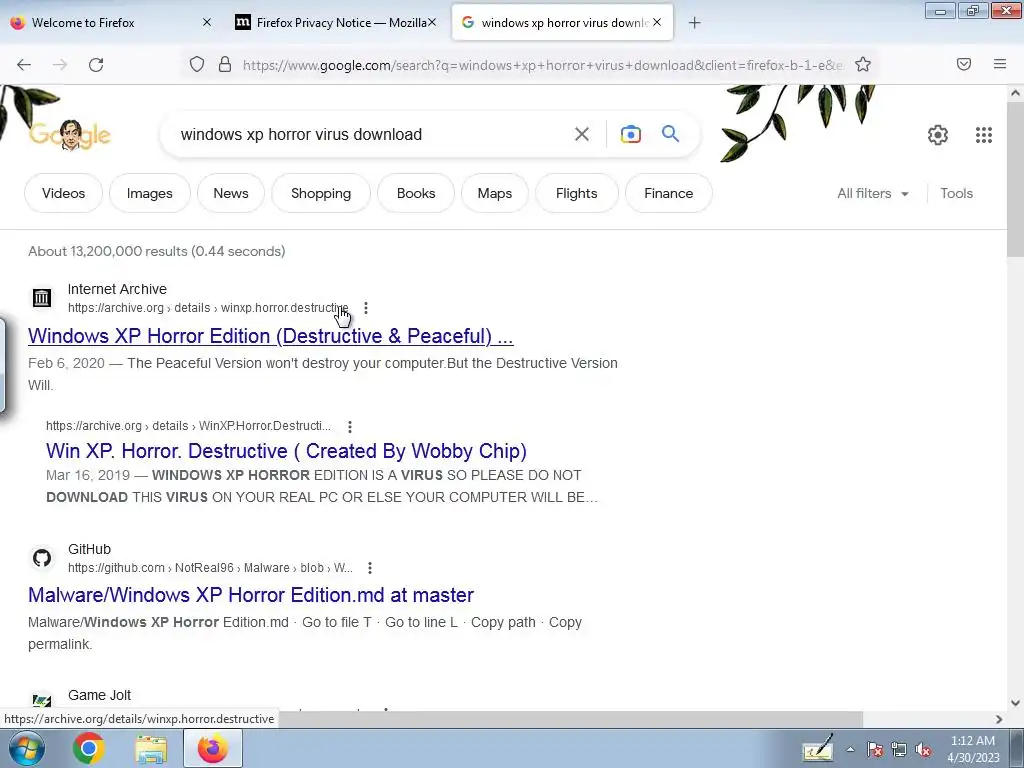Open Save to Pocket icon
Screen dimensions: 1024x768
pyautogui.click(x=964, y=64)
